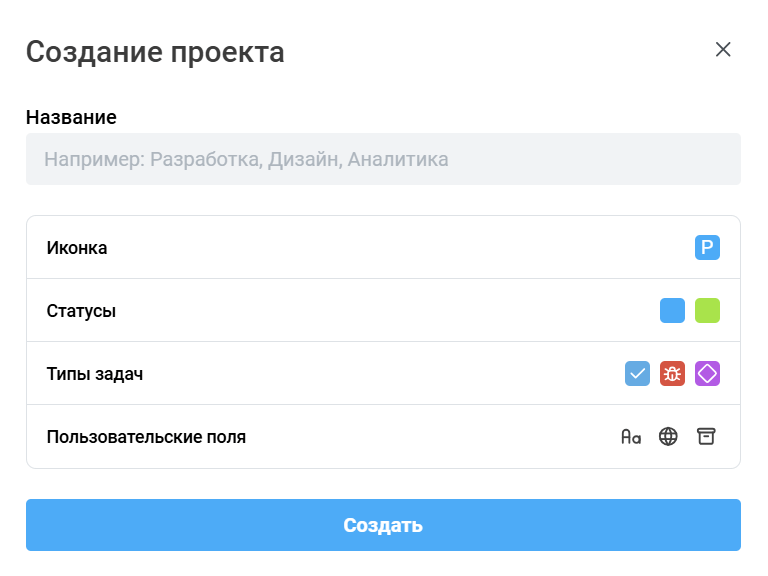The height and width of the screenshot is (576, 768).
Task: Click the blue P project icon
Action: coord(707,247)
